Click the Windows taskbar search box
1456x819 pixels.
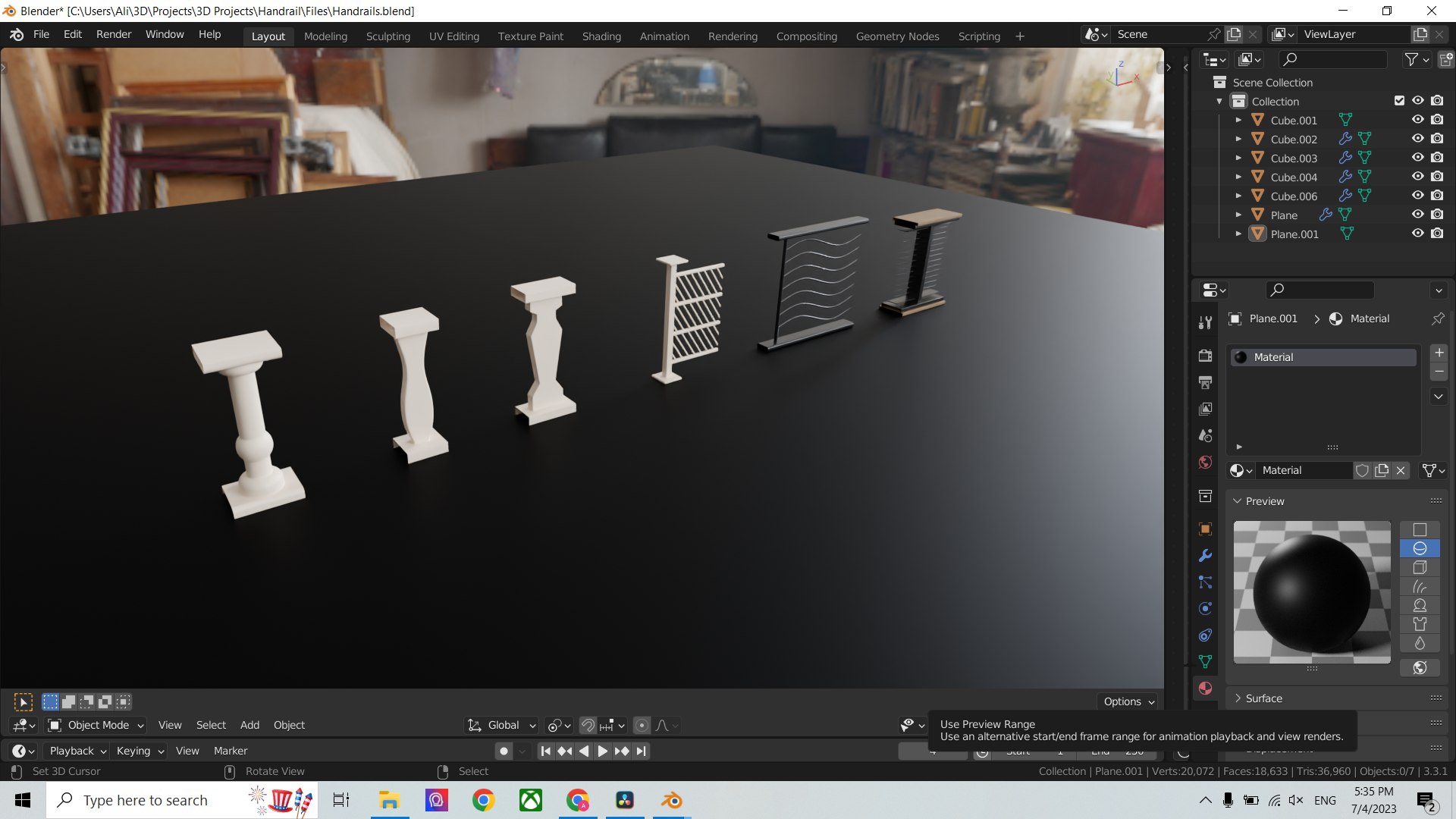[x=182, y=800]
